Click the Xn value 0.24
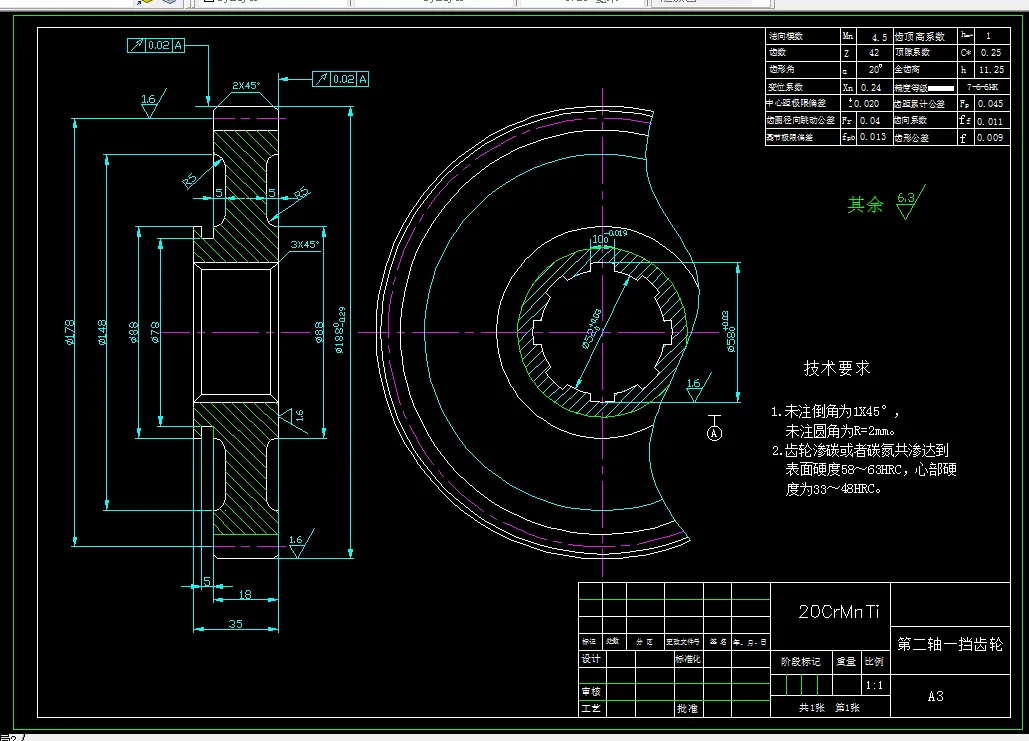1029x741 pixels. point(871,87)
